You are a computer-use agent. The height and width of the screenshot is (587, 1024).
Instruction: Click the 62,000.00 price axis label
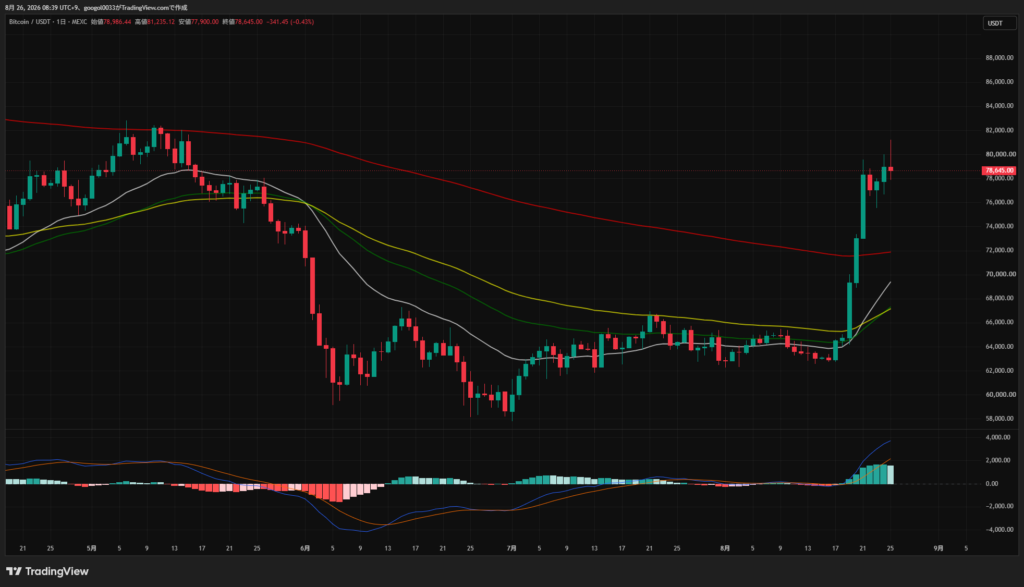pos(999,370)
